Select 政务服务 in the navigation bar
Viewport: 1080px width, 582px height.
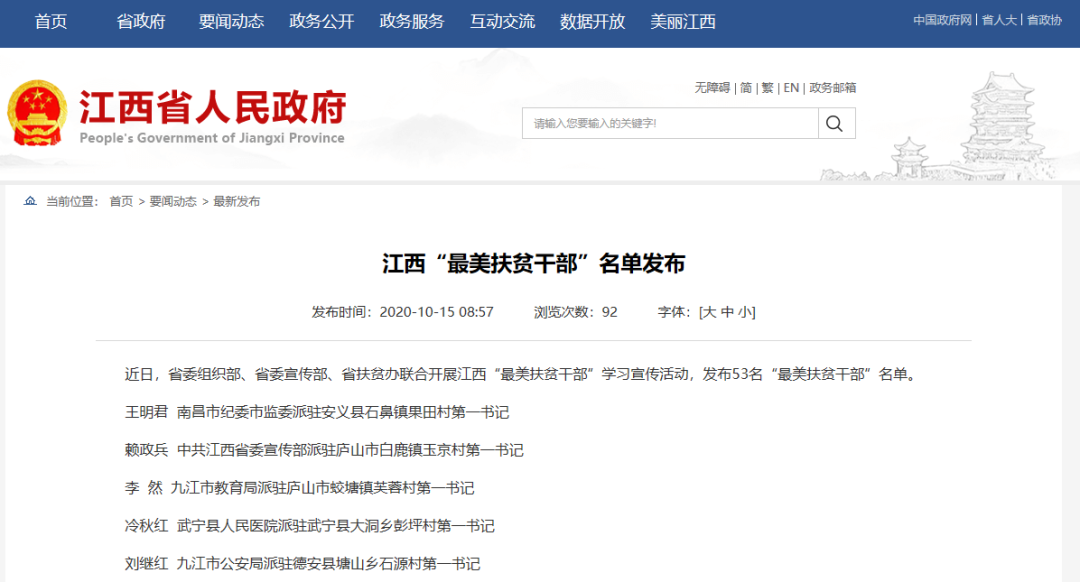click(412, 22)
